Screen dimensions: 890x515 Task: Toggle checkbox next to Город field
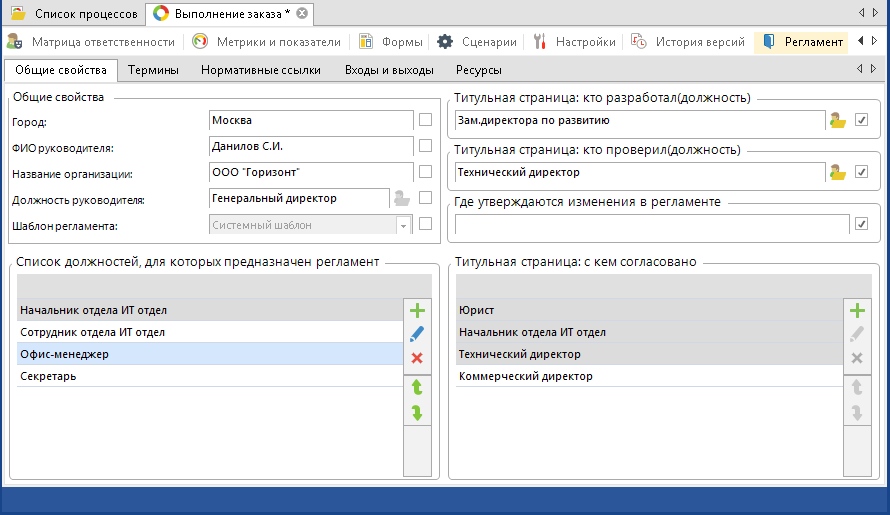coord(426,121)
